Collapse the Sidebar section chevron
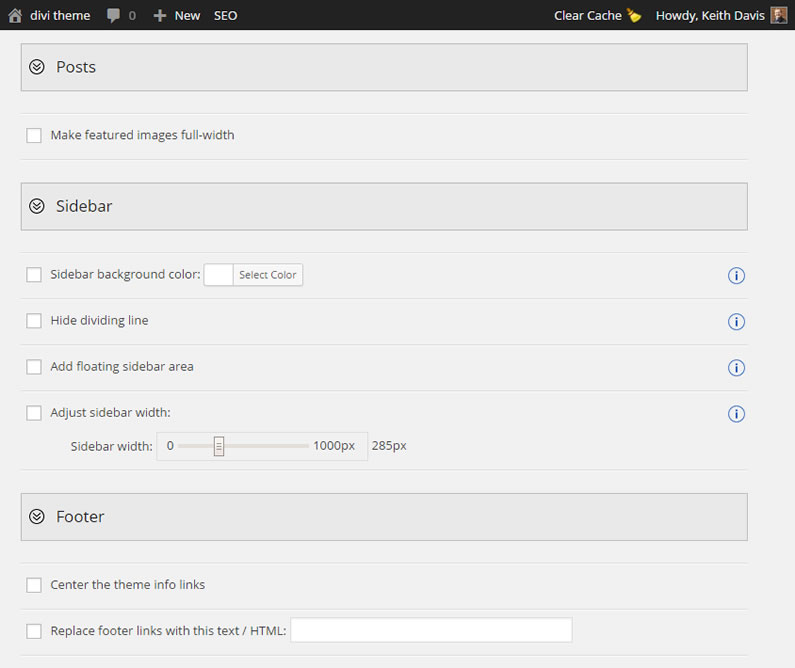 pyautogui.click(x=37, y=206)
